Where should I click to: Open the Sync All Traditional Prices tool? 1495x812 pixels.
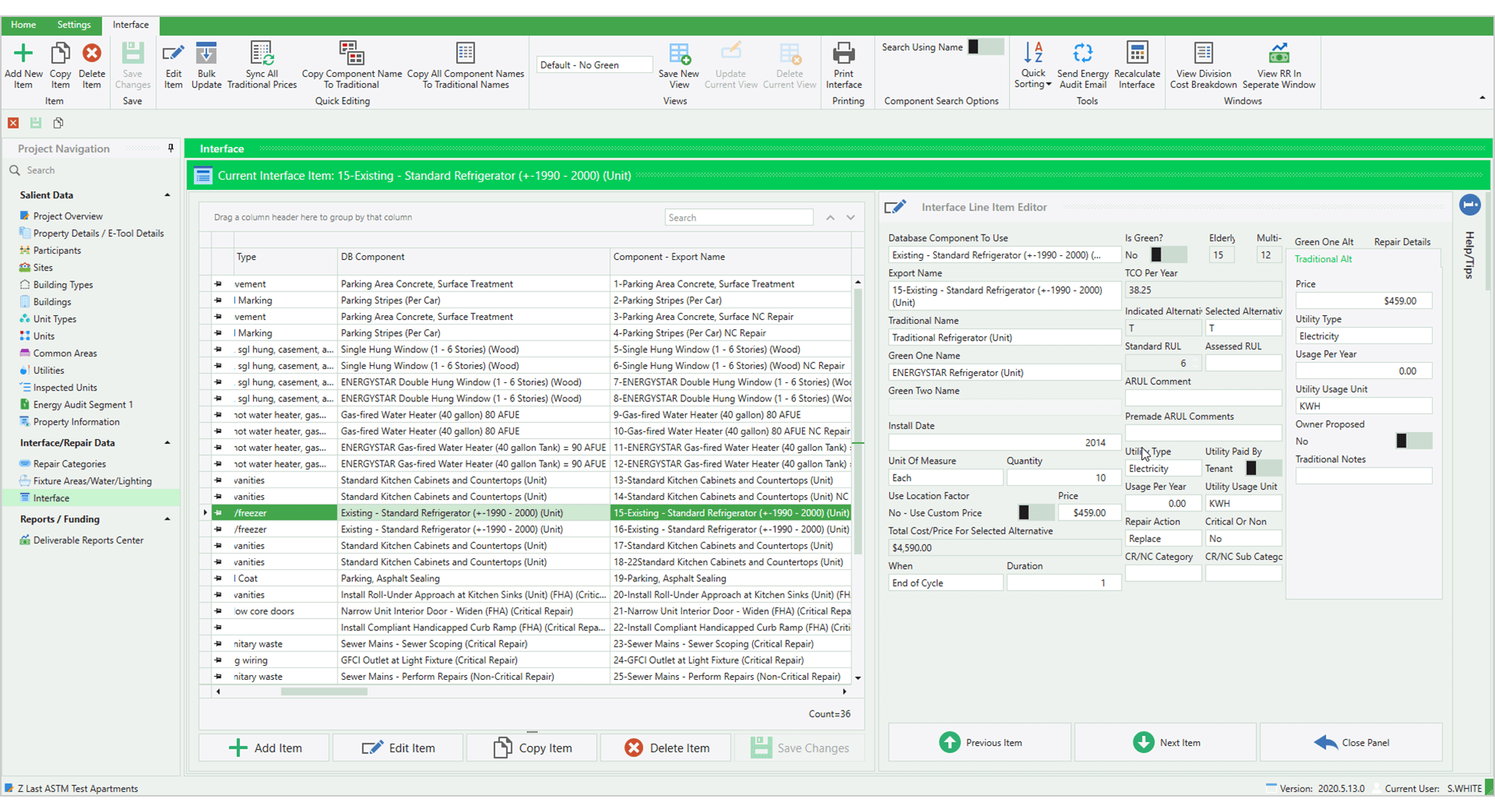[x=261, y=65]
